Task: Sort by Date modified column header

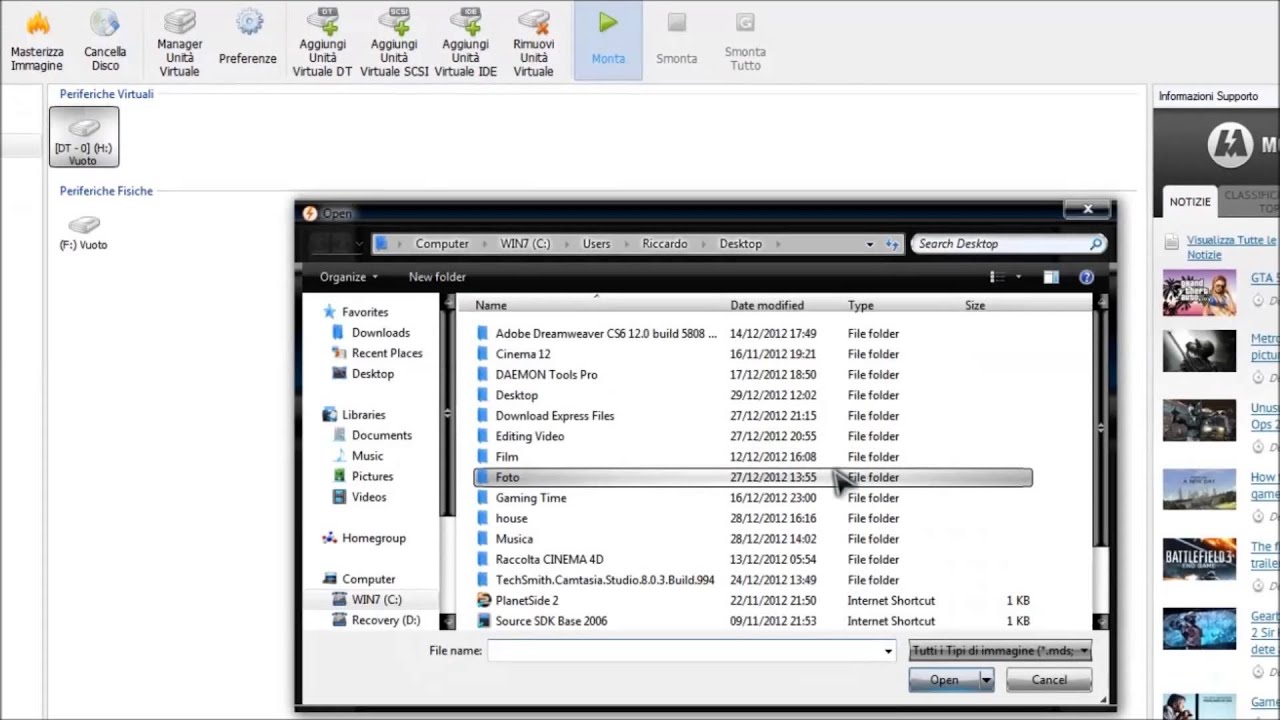Action: pos(767,305)
